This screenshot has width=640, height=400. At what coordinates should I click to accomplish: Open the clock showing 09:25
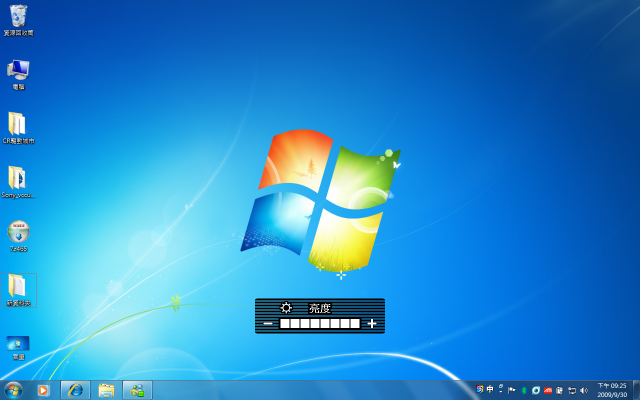612,390
